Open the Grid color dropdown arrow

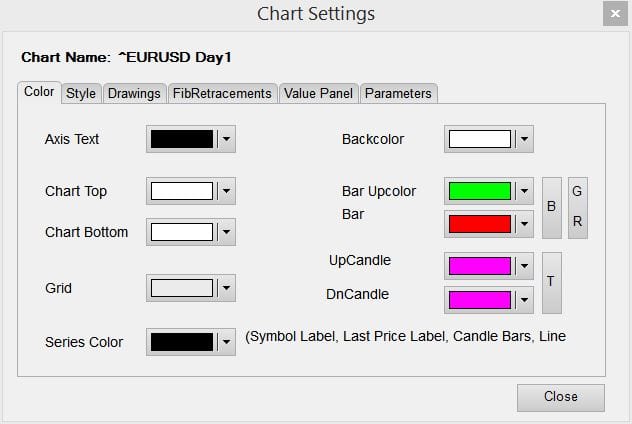tap(227, 288)
